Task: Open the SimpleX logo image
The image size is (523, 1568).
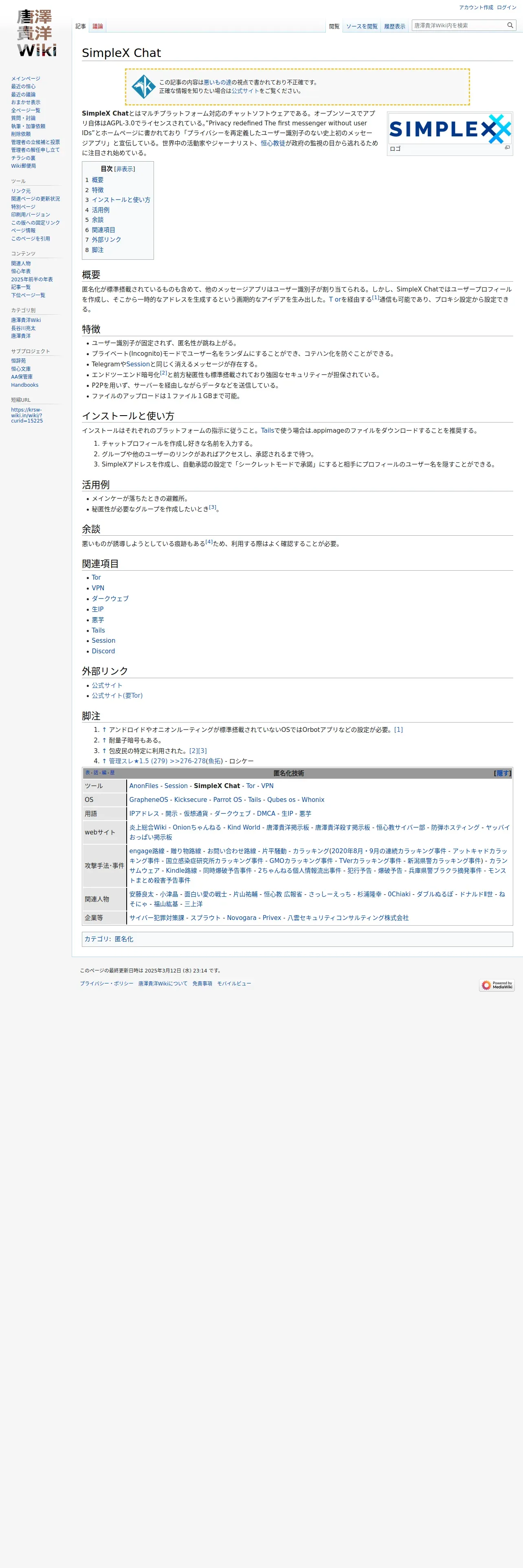Action: point(450,129)
